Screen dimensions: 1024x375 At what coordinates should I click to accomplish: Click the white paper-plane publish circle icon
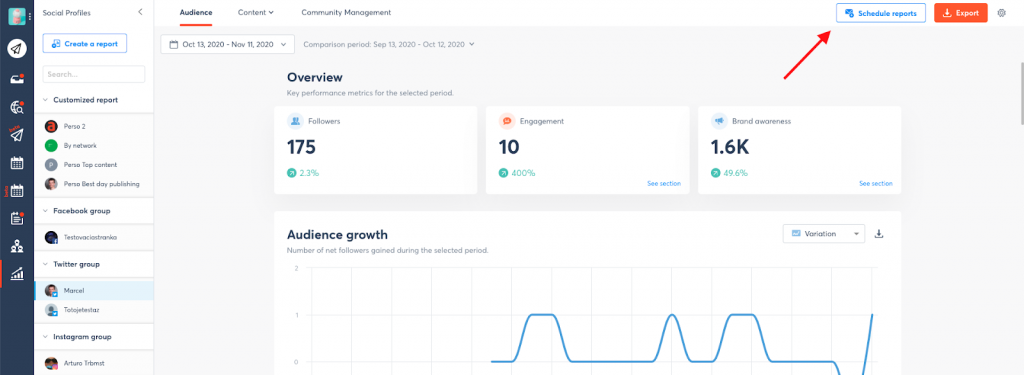tap(17, 48)
